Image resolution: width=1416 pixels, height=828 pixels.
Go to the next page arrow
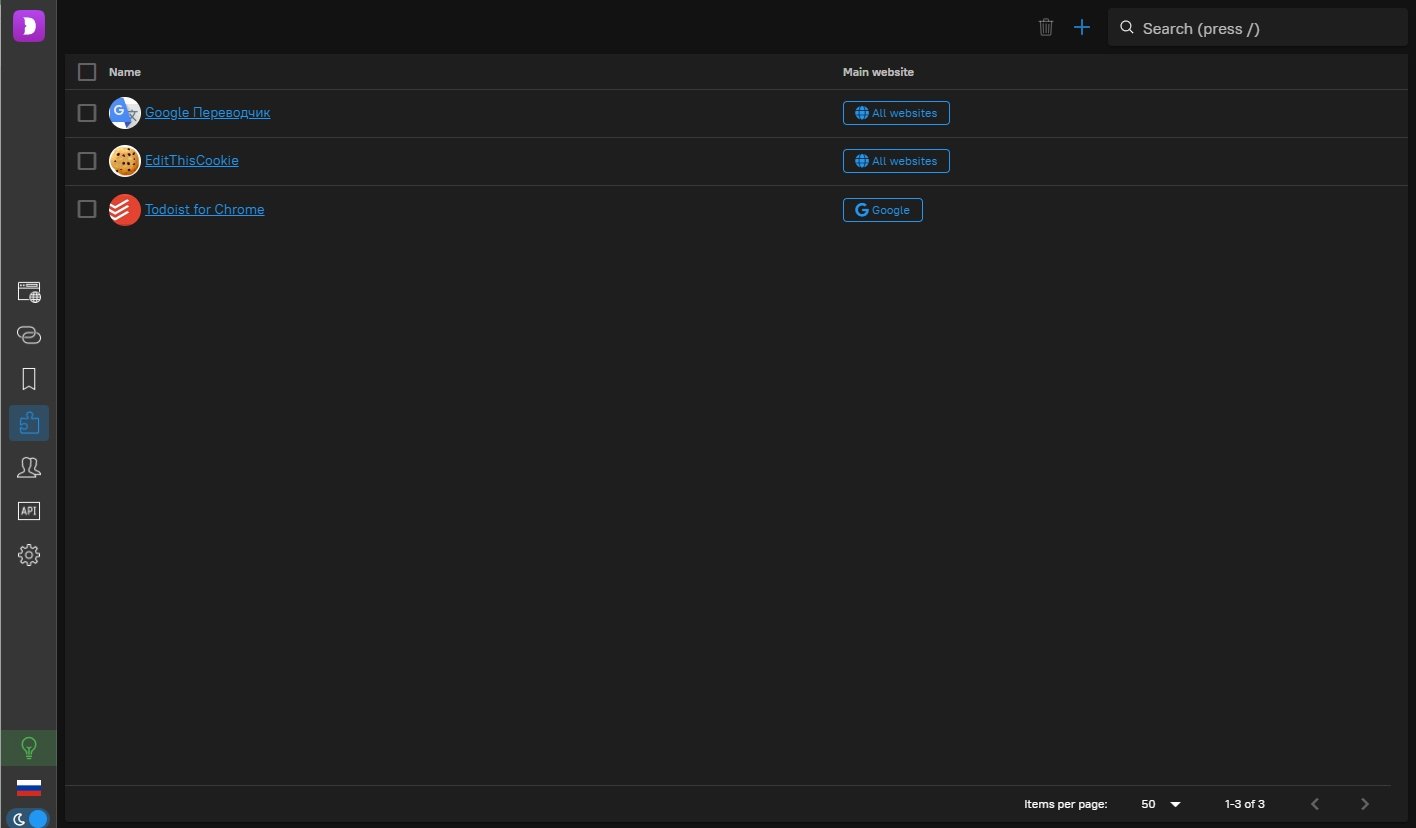click(1365, 804)
